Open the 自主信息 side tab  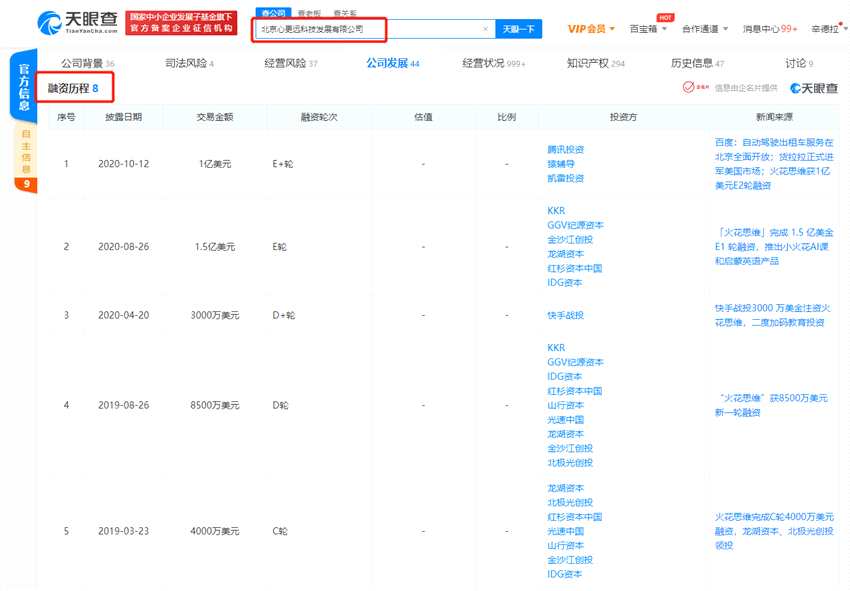pos(26,152)
